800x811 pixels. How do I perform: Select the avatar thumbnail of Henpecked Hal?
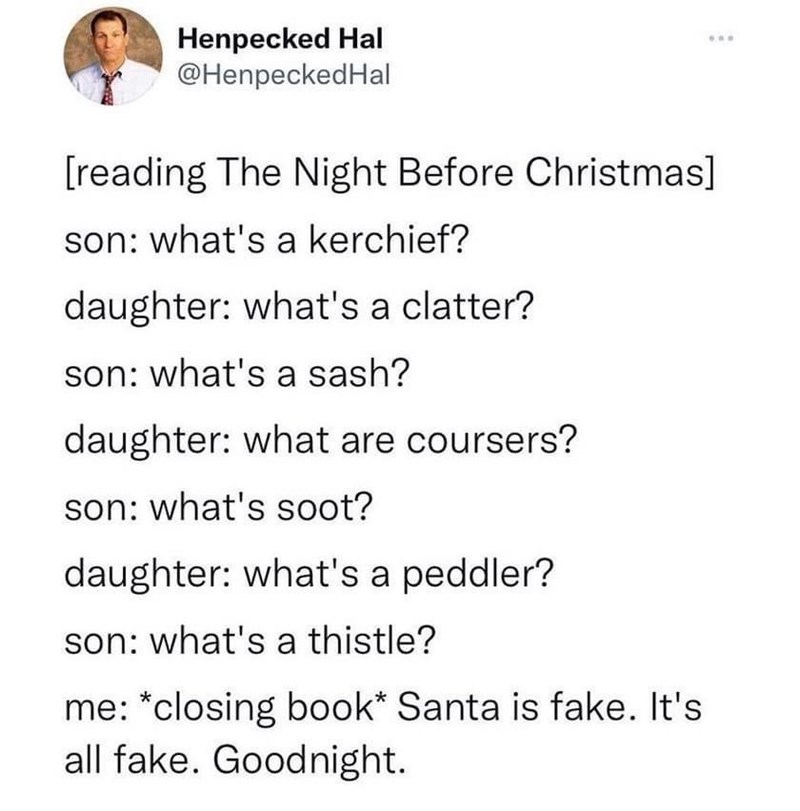tap(113, 58)
